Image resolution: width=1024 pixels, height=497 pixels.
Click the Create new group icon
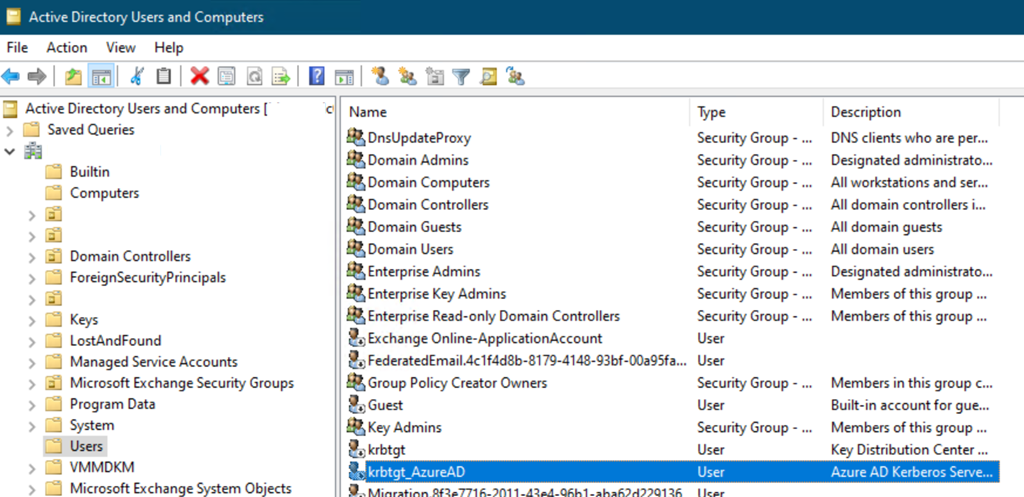pyautogui.click(x=407, y=76)
